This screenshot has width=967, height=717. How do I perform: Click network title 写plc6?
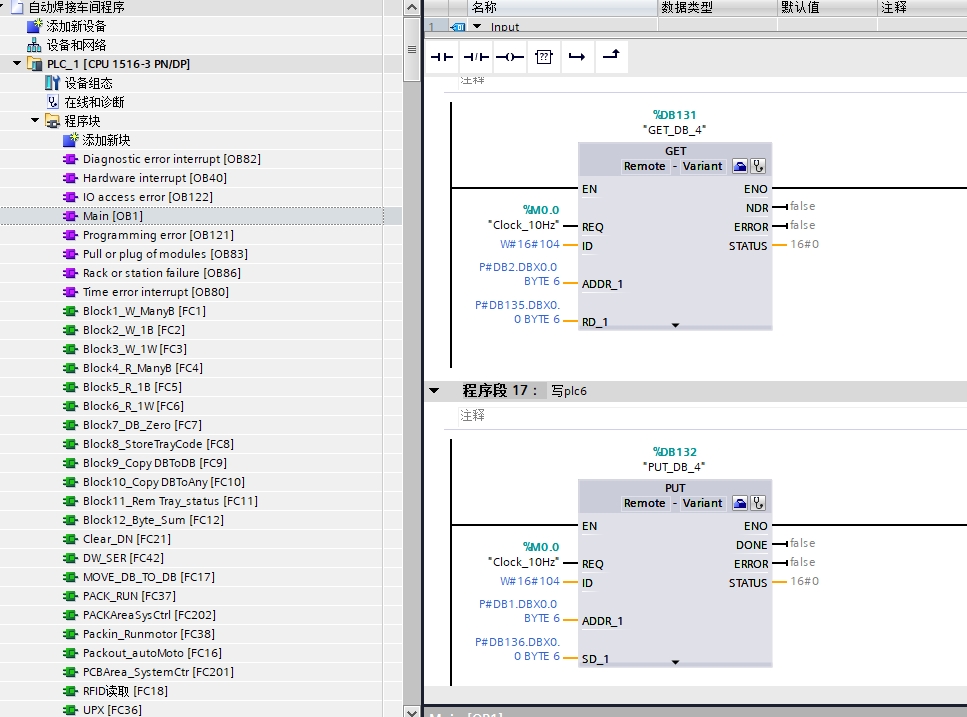pyautogui.click(x=569, y=391)
